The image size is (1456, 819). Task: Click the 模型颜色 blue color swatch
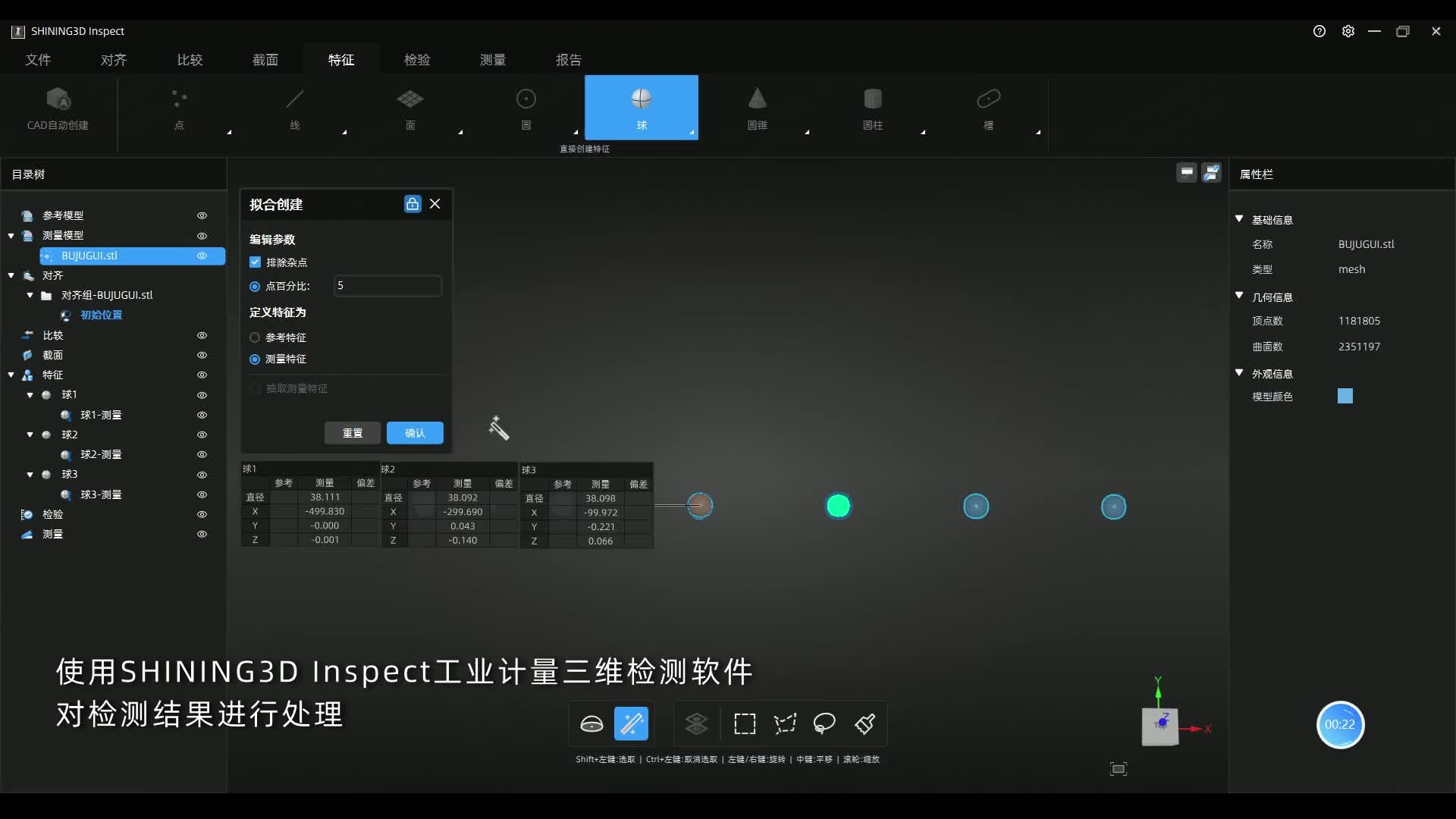(1345, 396)
